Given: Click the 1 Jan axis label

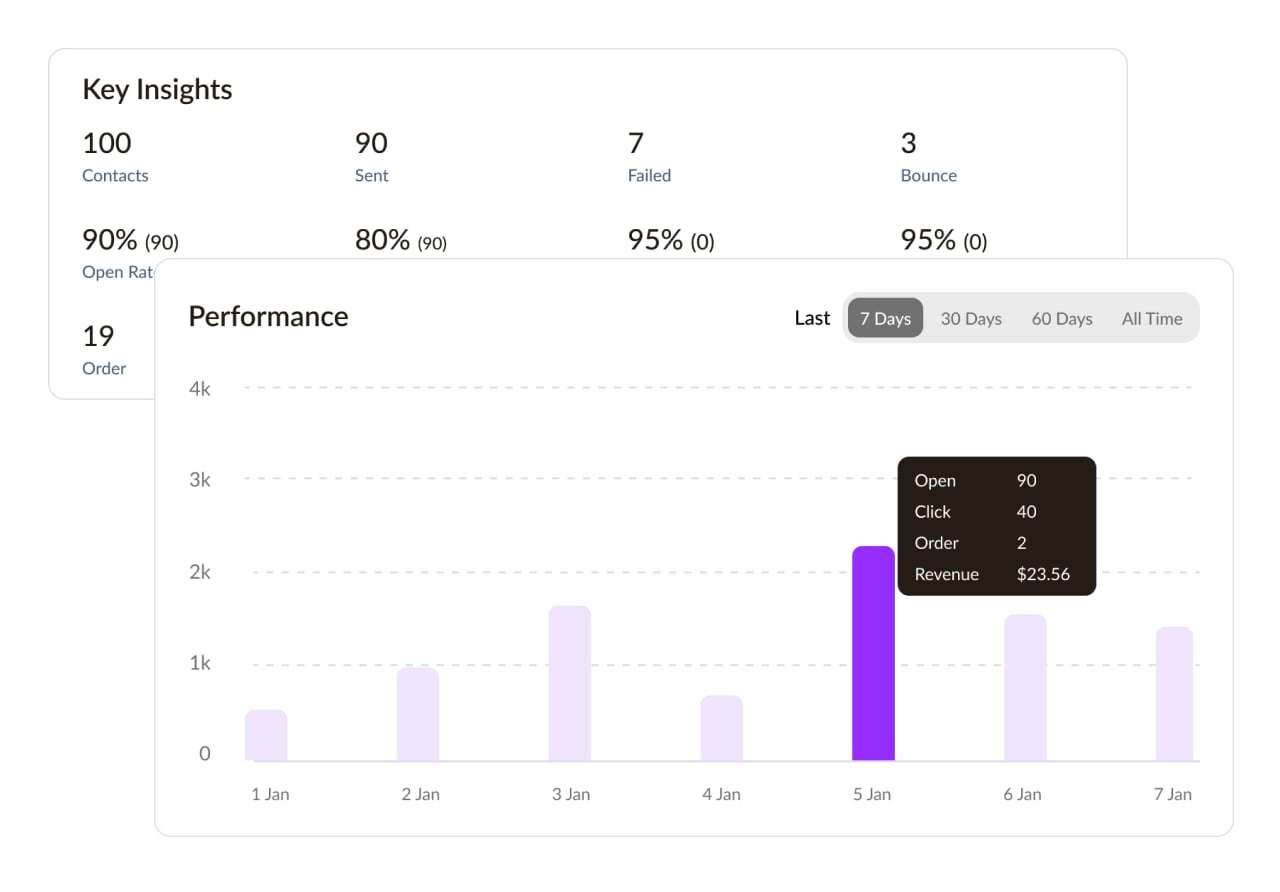Looking at the screenshot, I should (269, 794).
